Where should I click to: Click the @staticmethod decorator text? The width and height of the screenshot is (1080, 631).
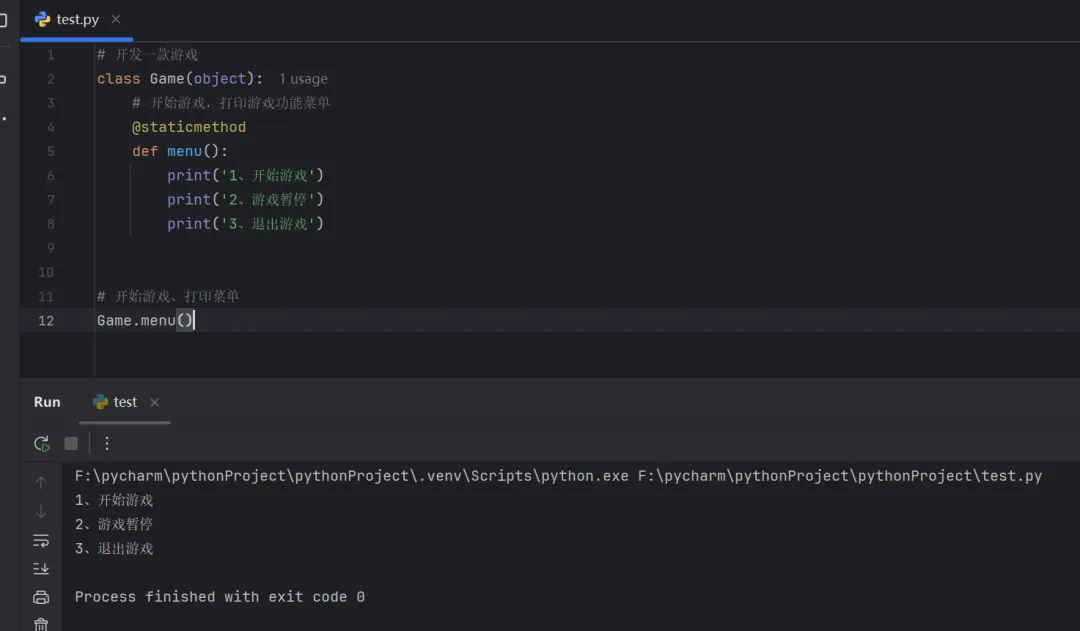click(x=189, y=127)
